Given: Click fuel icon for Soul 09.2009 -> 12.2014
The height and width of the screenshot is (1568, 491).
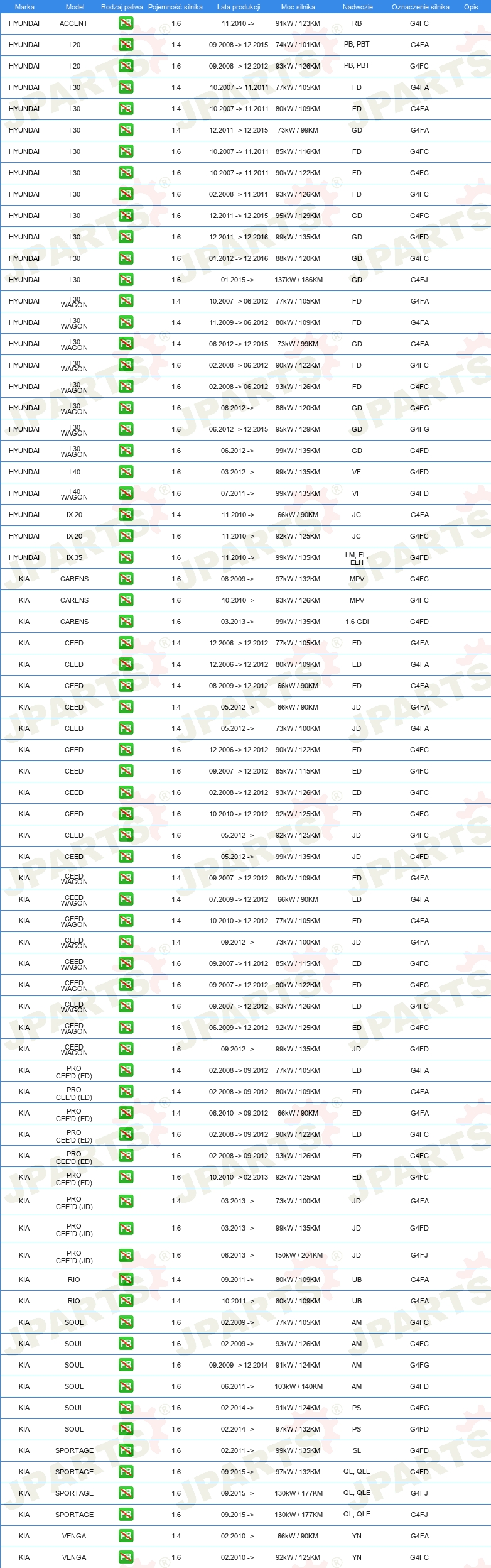Looking at the screenshot, I should click(x=126, y=1365).
